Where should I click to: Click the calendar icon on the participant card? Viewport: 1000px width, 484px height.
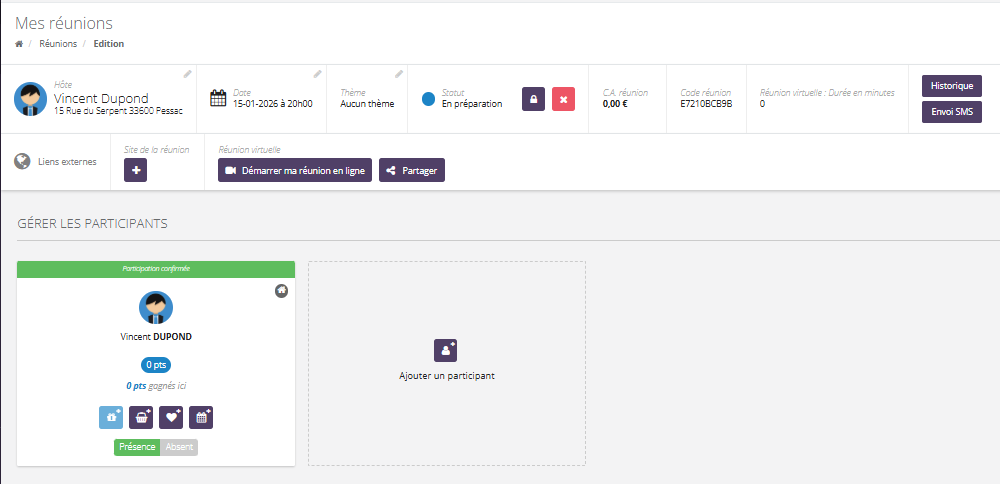point(201,417)
